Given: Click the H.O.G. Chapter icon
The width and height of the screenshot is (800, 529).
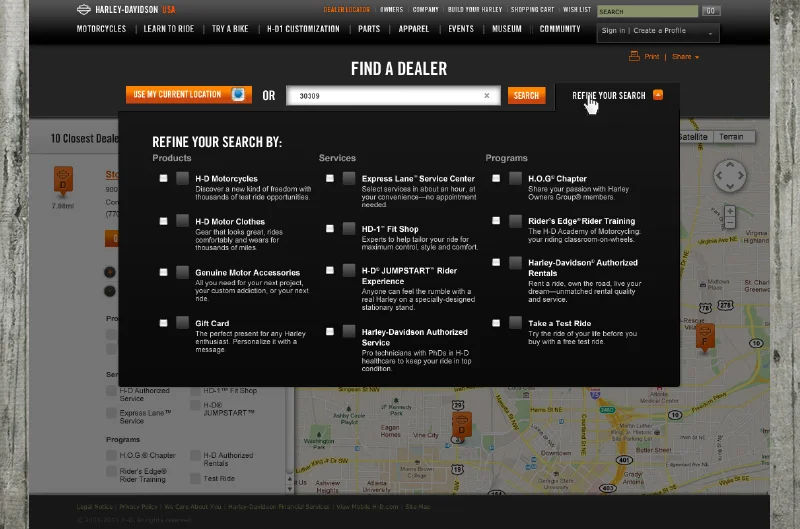Looking at the screenshot, I should 515,178.
